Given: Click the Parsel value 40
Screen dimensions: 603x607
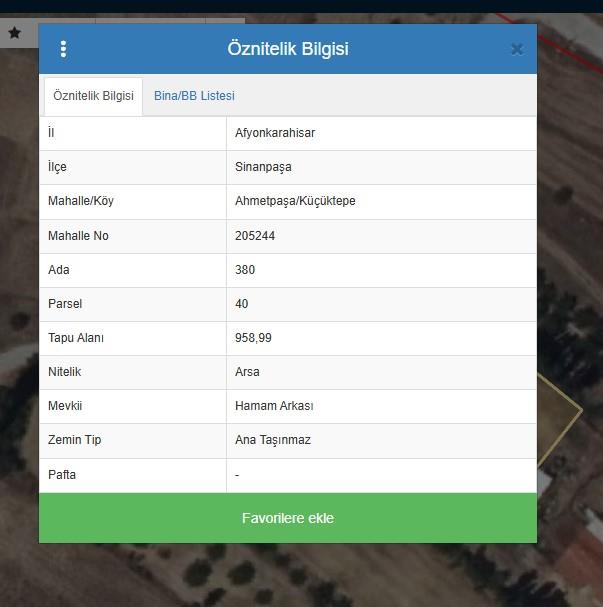Looking at the screenshot, I should coord(242,304).
